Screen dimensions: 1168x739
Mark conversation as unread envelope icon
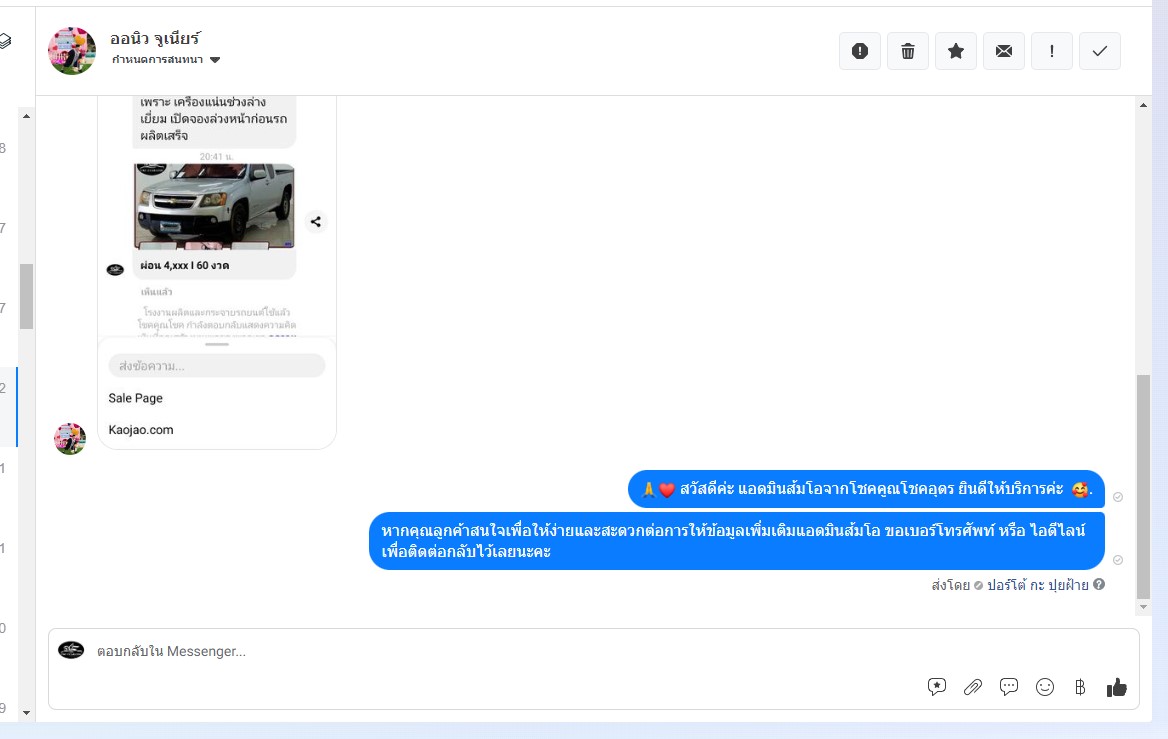[x=1003, y=51]
